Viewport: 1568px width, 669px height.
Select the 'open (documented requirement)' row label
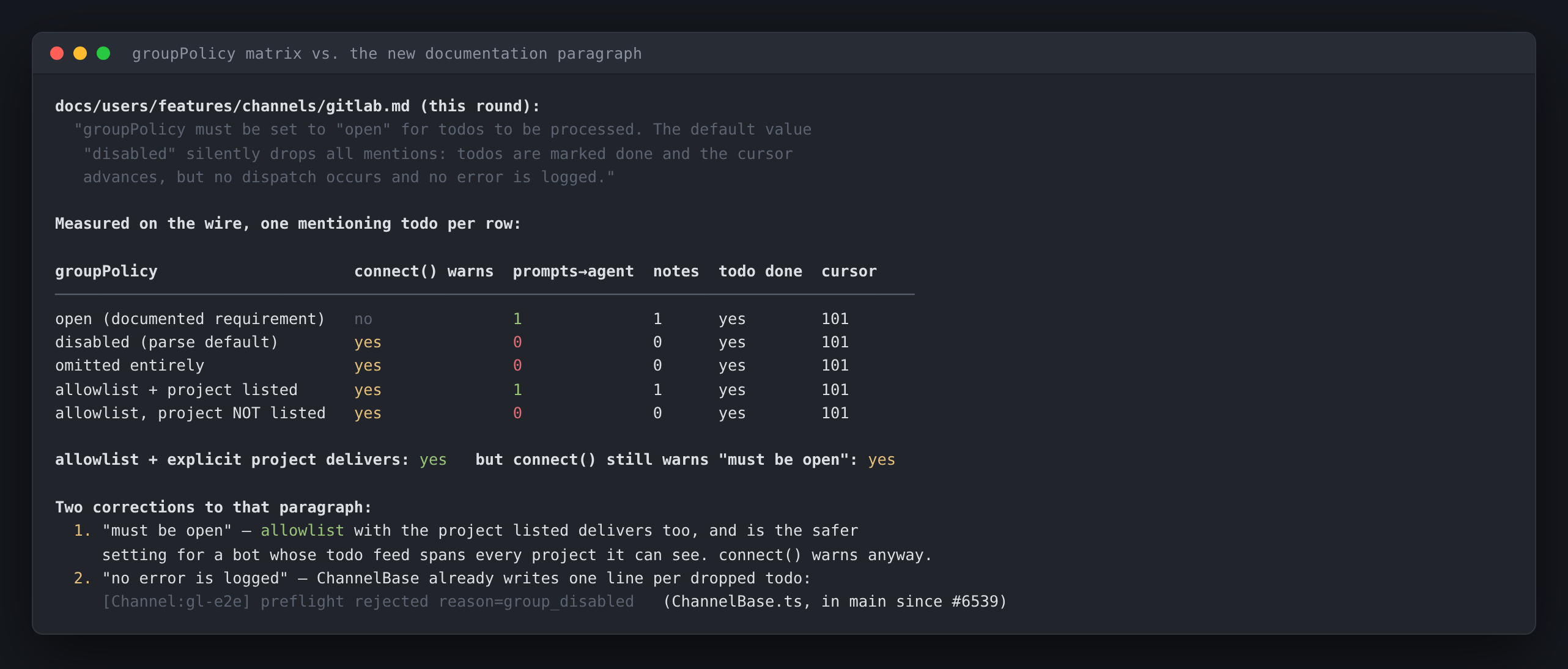[190, 319]
